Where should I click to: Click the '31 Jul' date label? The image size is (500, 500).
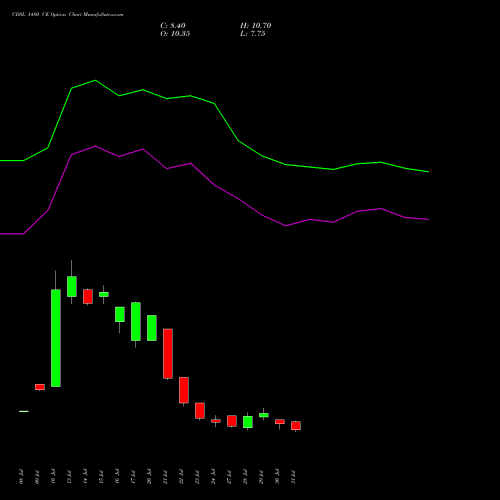coord(293,477)
